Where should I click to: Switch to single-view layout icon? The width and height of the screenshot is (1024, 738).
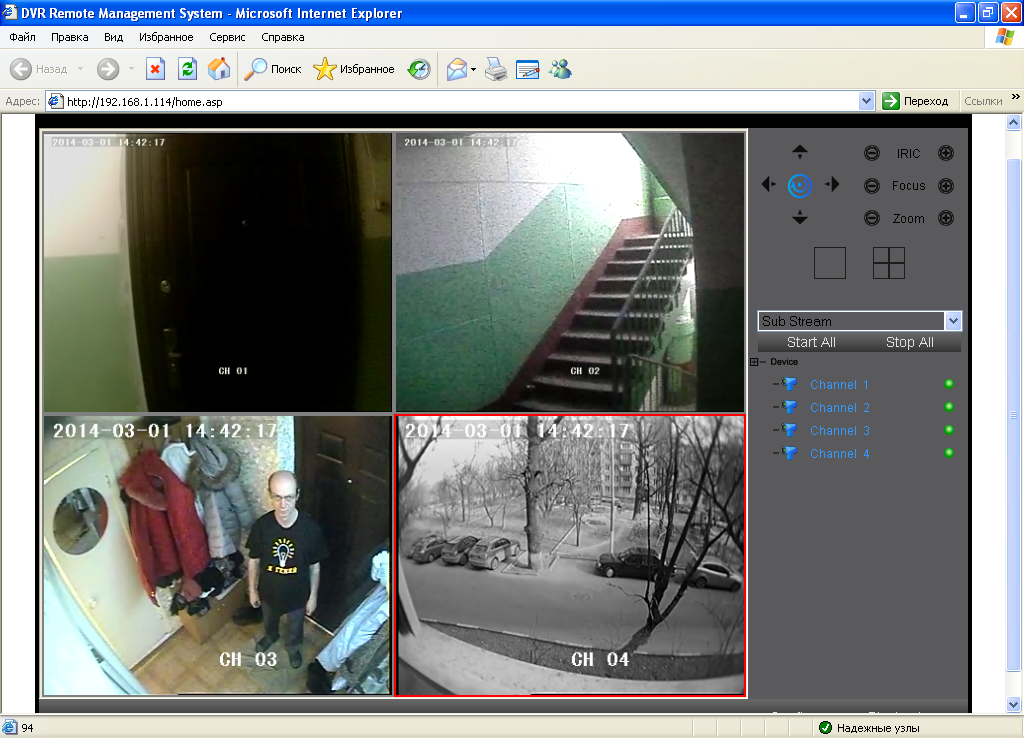pos(829,262)
